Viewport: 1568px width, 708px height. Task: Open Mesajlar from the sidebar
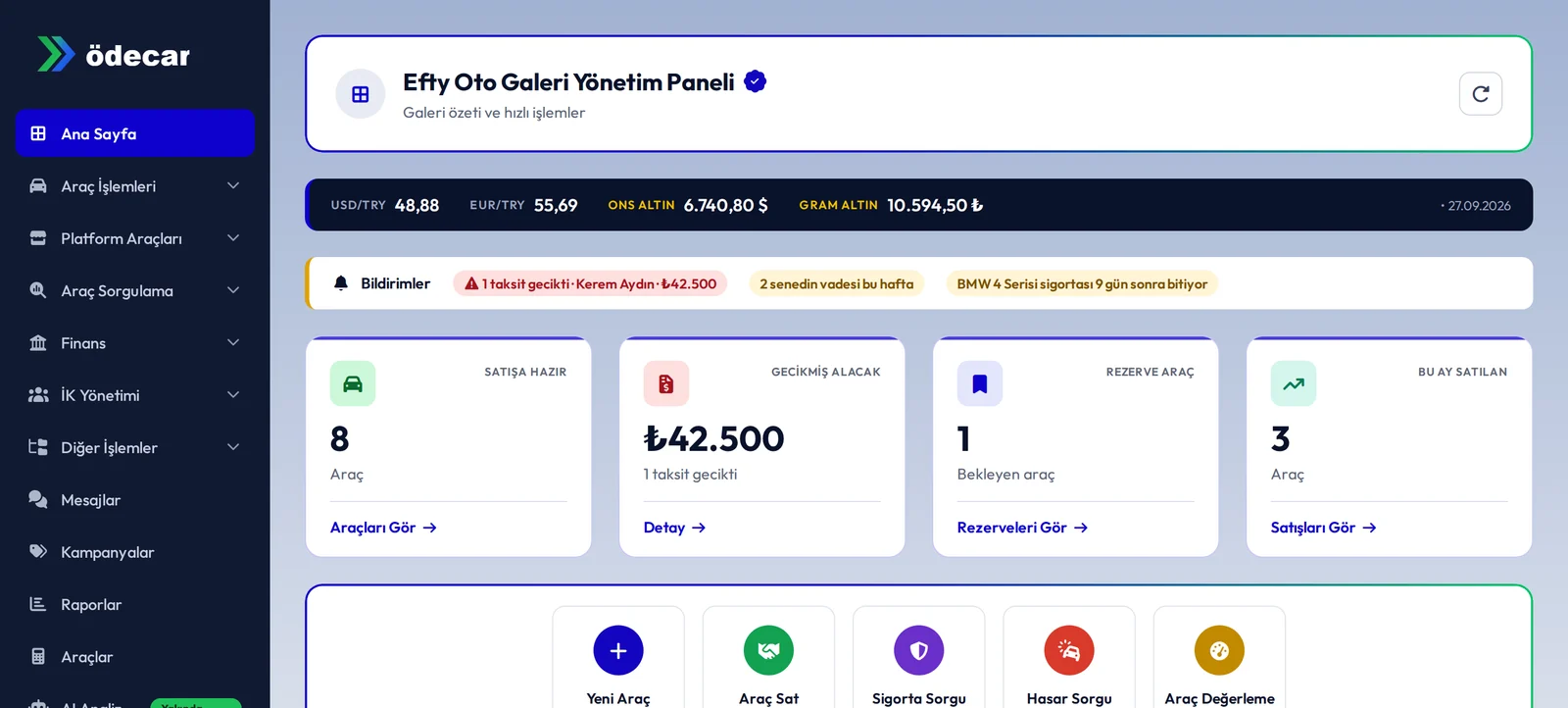(x=135, y=500)
